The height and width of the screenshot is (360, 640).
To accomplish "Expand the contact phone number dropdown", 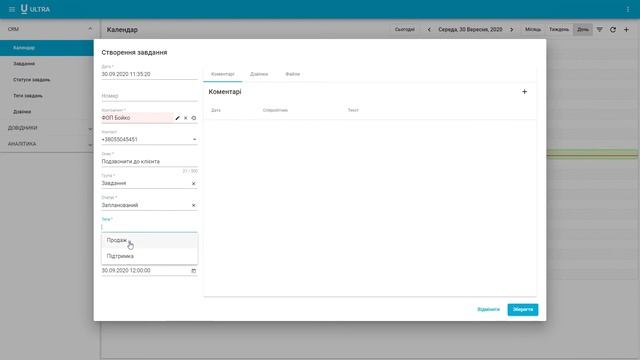I will click(194, 140).
